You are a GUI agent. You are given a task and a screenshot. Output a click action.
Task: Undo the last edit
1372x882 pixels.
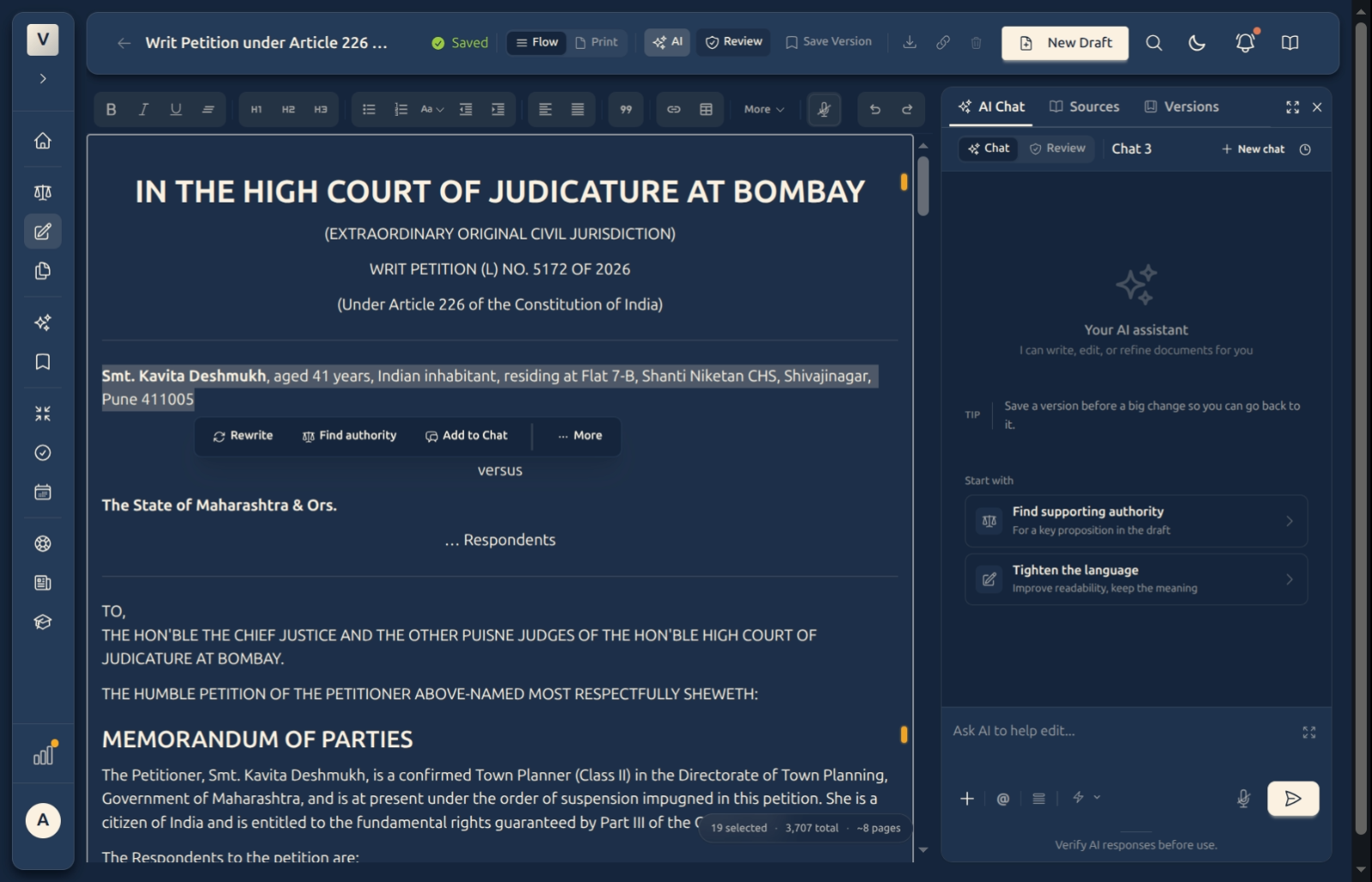pyautogui.click(x=875, y=109)
